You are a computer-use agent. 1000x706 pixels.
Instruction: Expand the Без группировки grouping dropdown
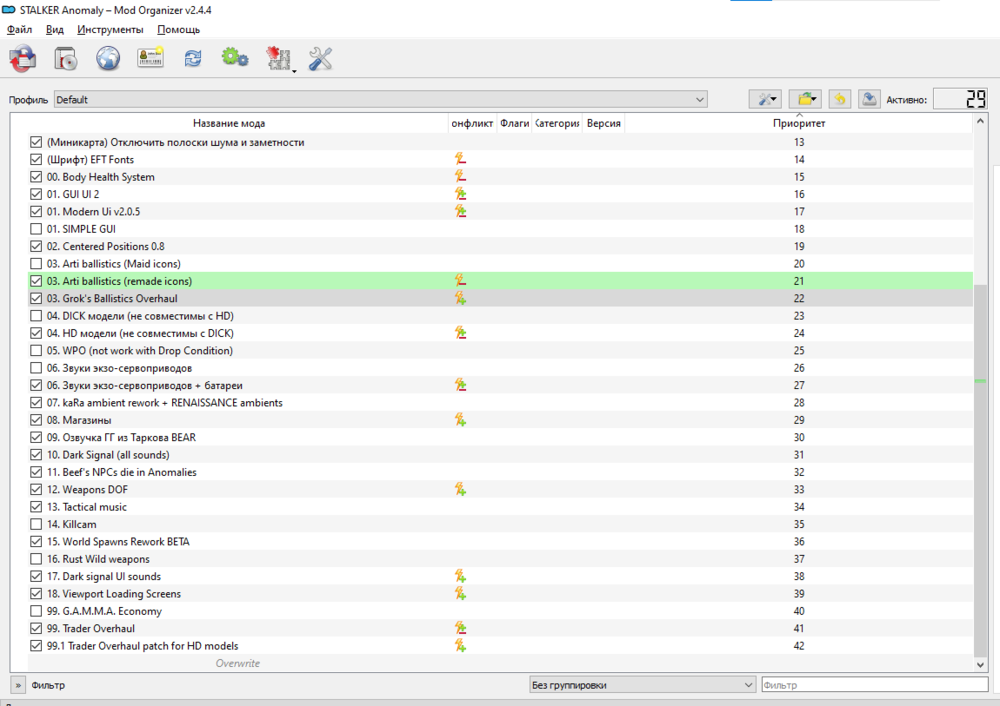pyautogui.click(x=642, y=685)
